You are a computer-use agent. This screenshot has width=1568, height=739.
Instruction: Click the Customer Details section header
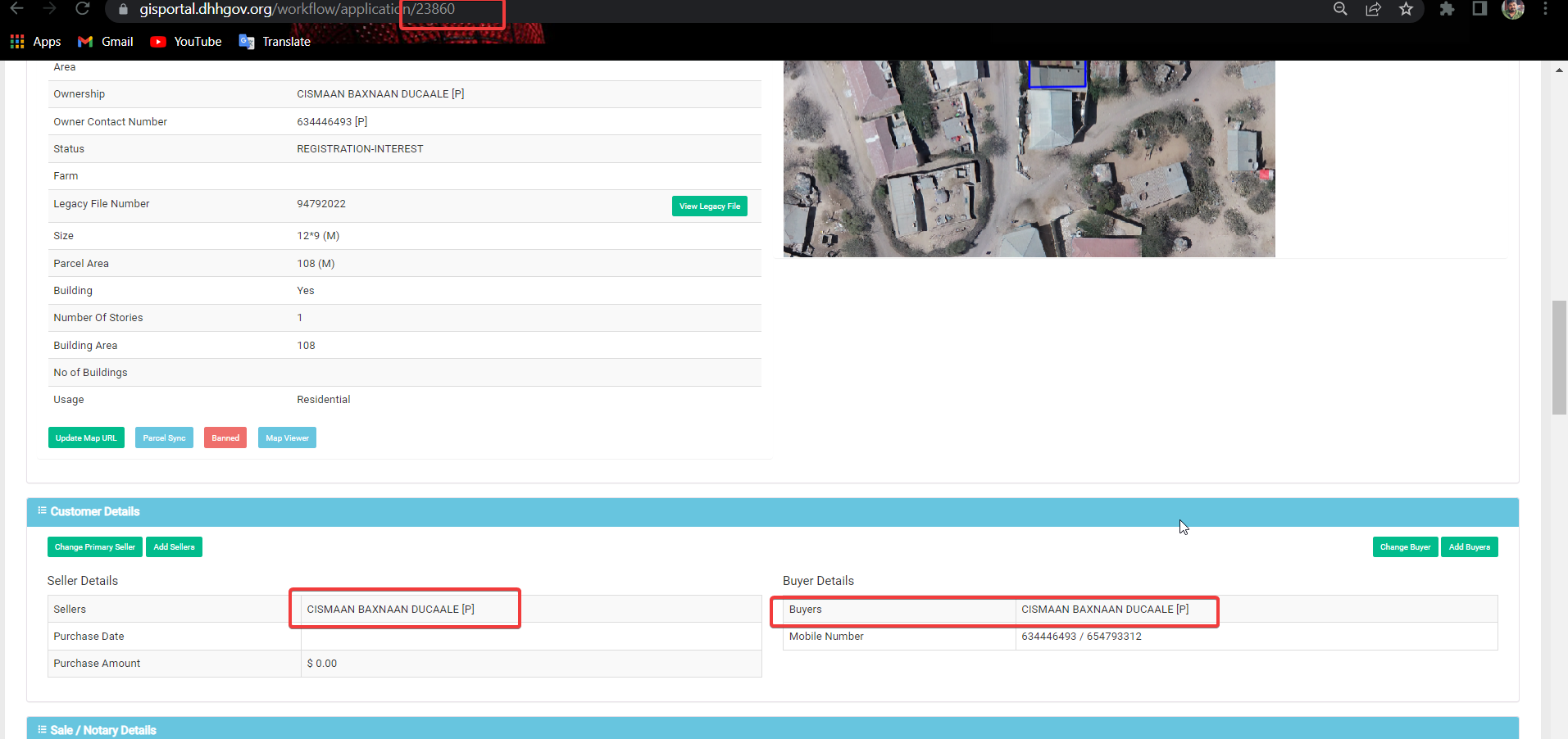click(x=772, y=512)
